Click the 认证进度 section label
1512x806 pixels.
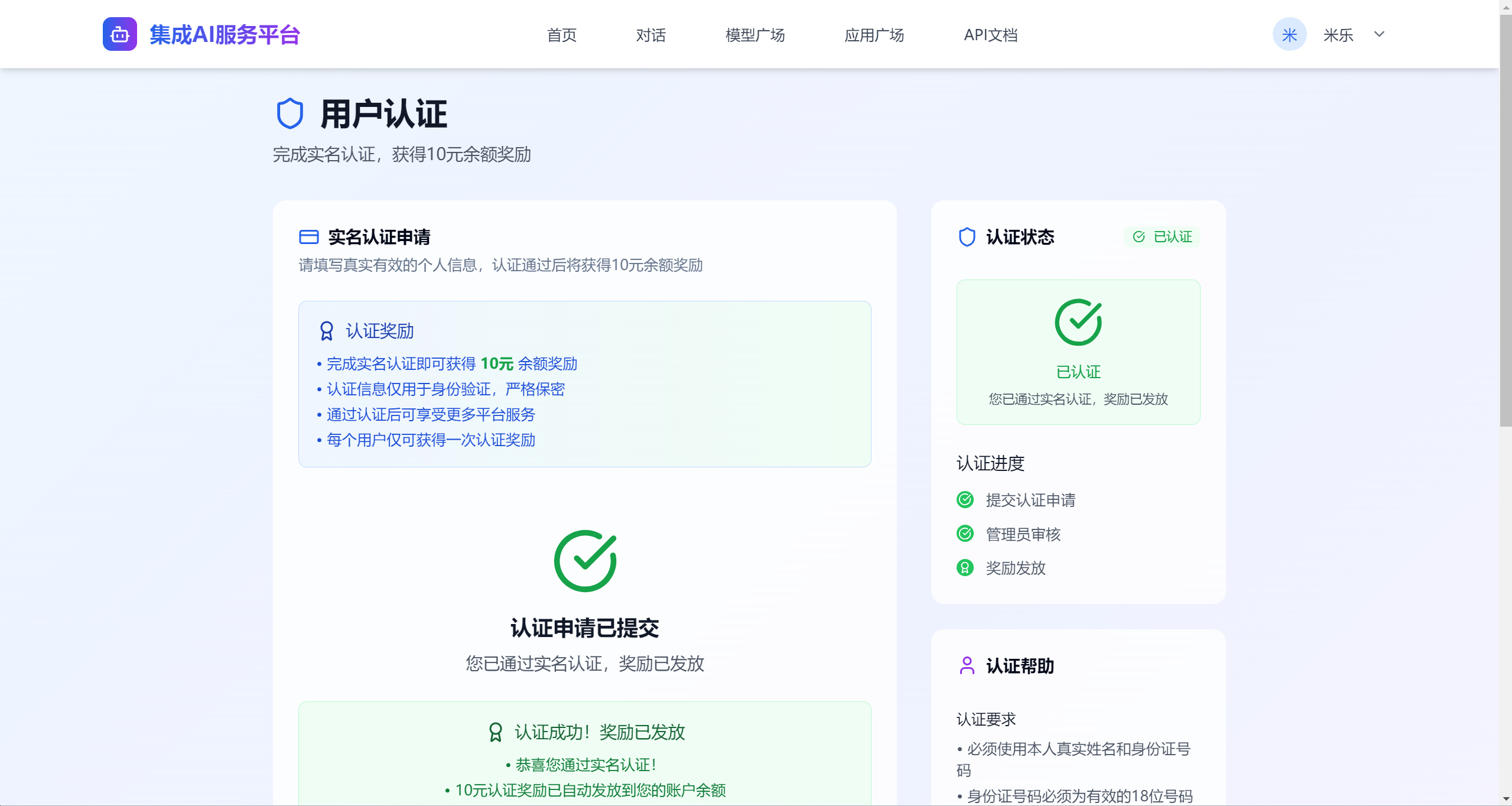point(990,463)
